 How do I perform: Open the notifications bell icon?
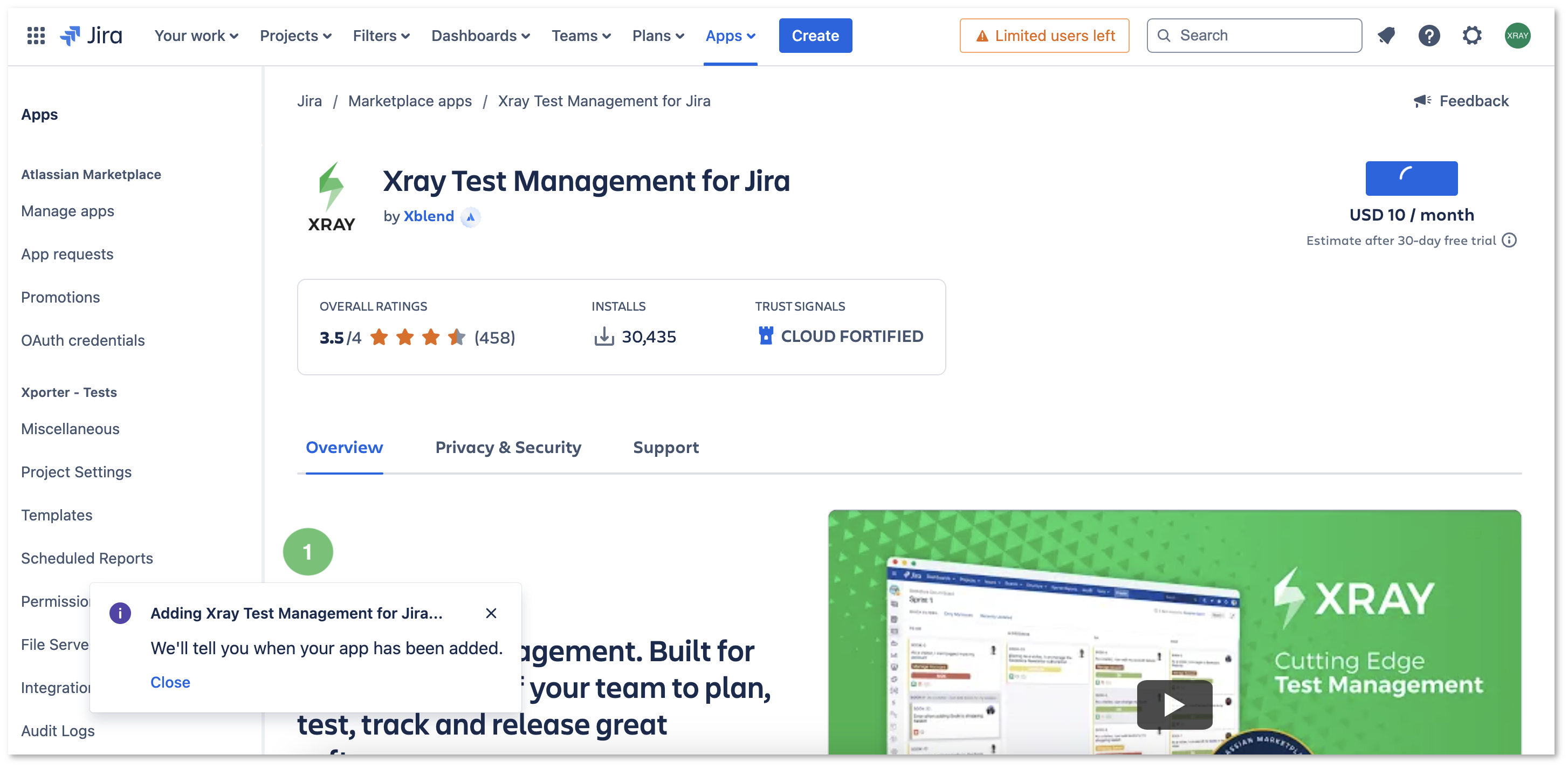(1387, 35)
